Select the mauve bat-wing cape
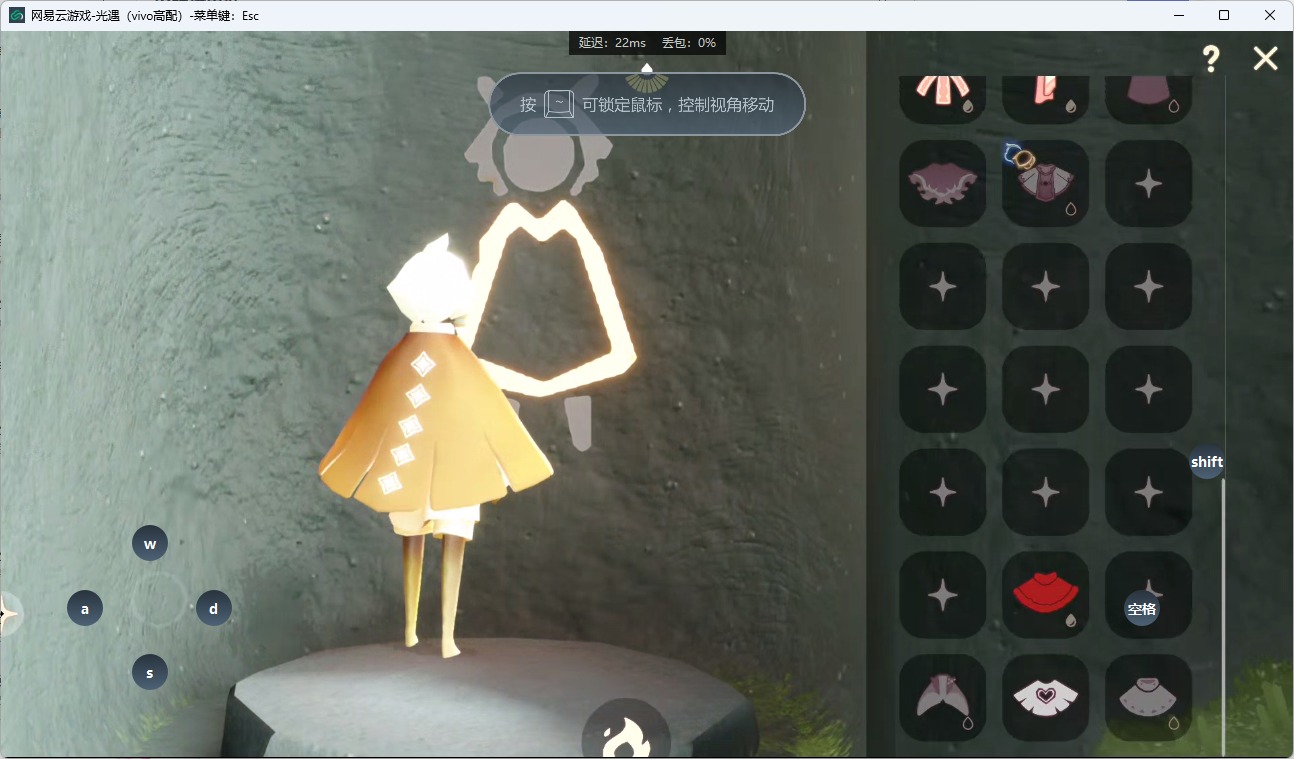1294x759 pixels. 943,698
